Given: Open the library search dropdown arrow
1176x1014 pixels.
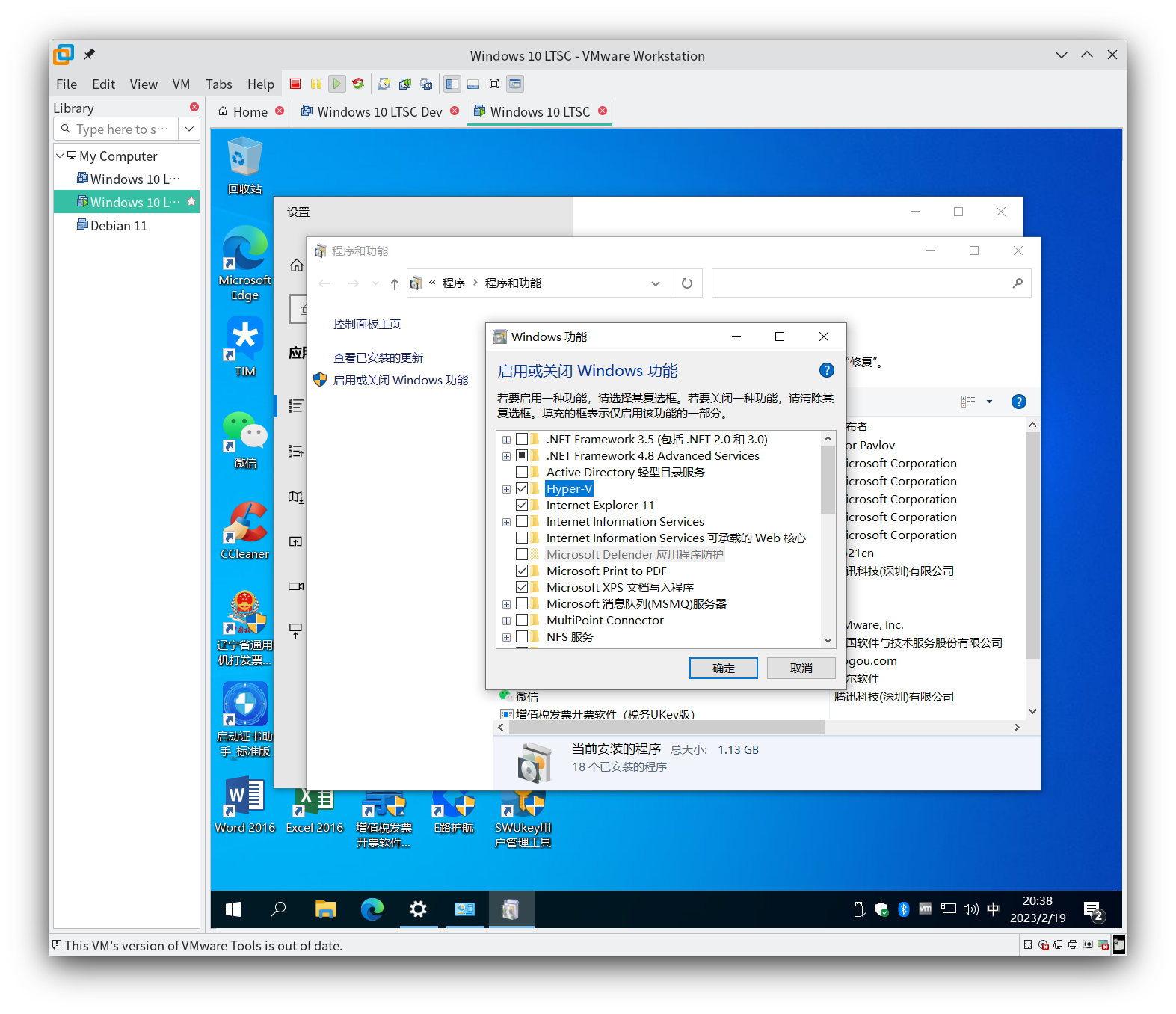Looking at the screenshot, I should (x=189, y=129).
